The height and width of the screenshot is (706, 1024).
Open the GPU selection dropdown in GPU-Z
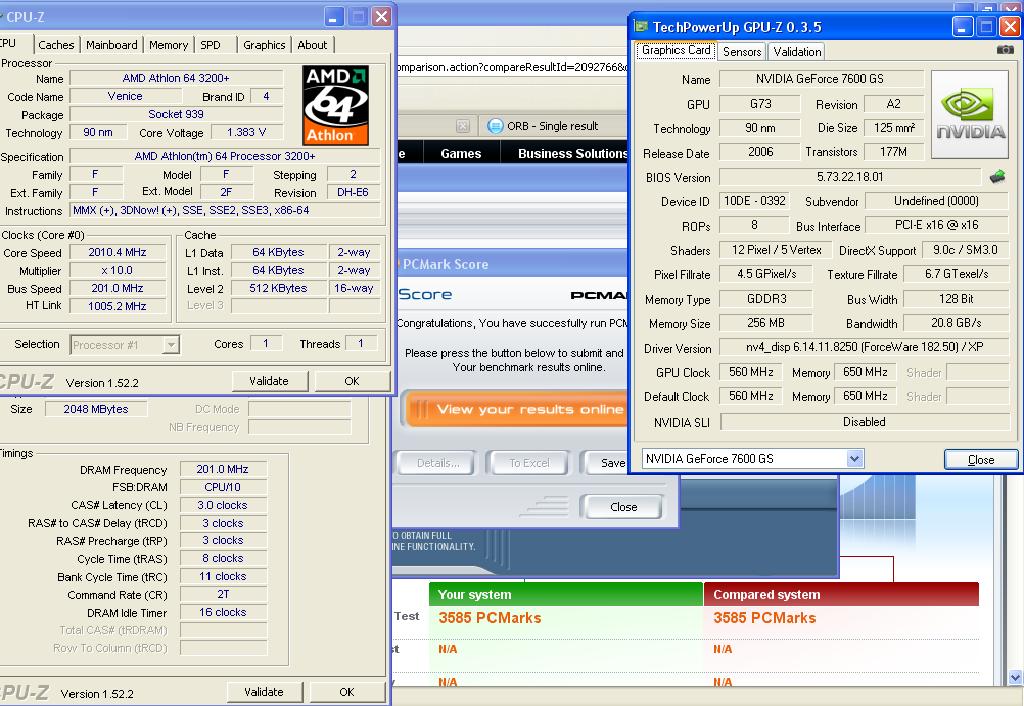pyautogui.click(x=854, y=458)
